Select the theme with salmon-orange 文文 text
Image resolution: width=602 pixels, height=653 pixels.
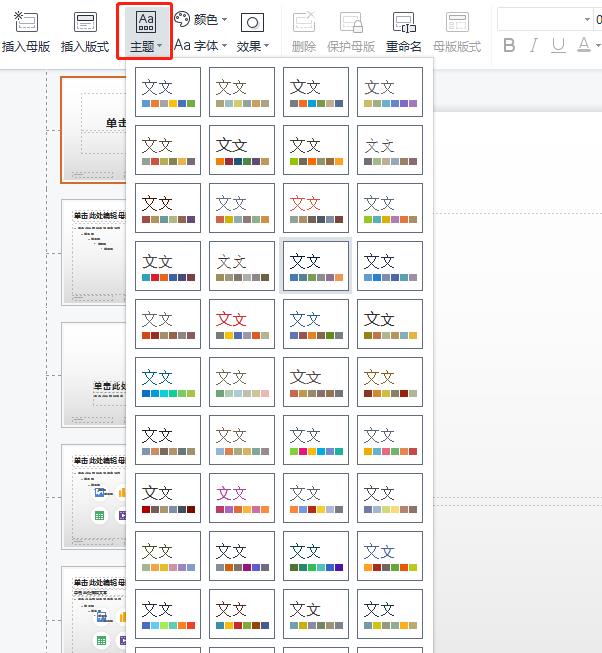click(x=316, y=208)
